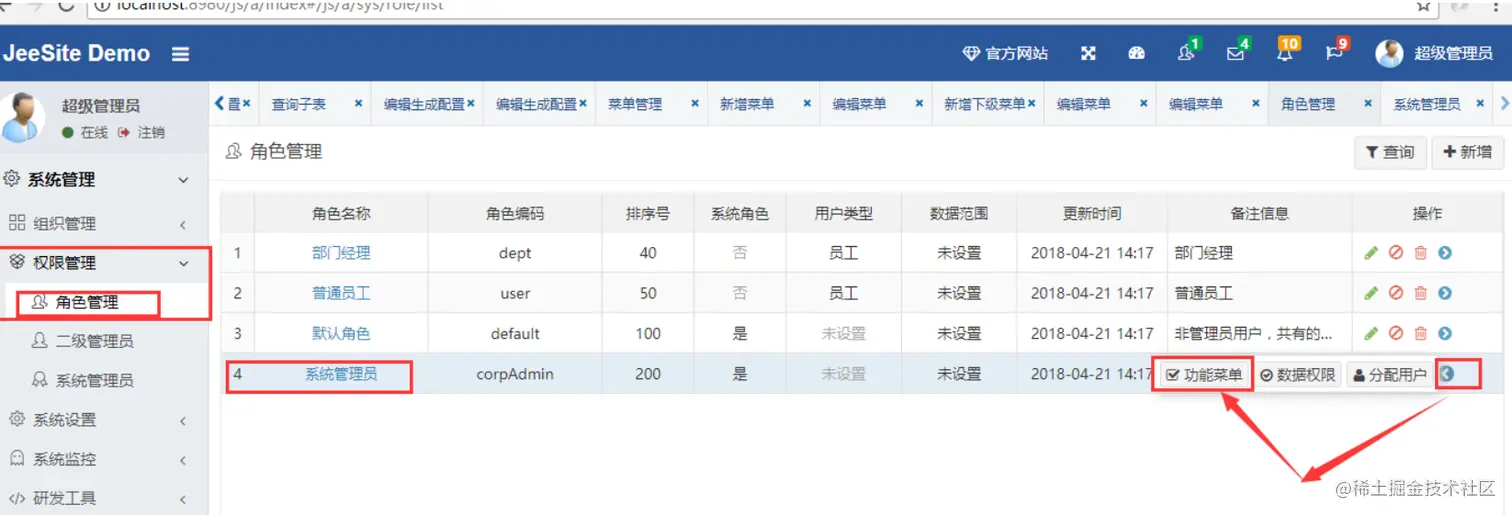Edit the 默认角色 role with pencil icon
1512x515 pixels.
[1371, 333]
